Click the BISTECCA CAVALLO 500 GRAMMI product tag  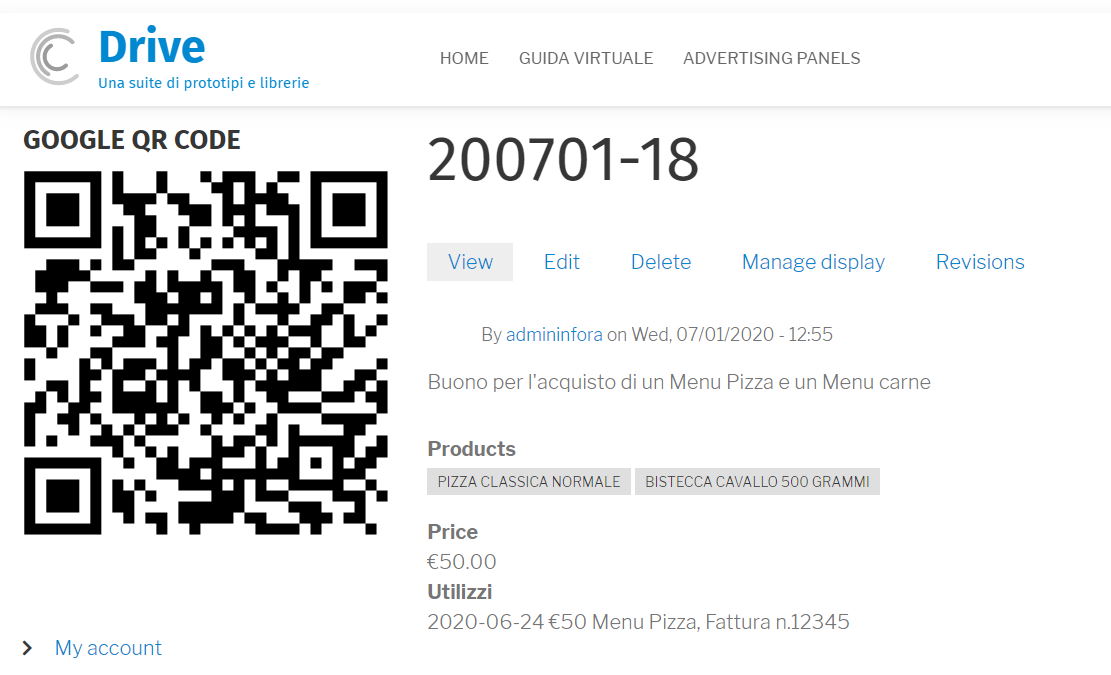(x=757, y=482)
